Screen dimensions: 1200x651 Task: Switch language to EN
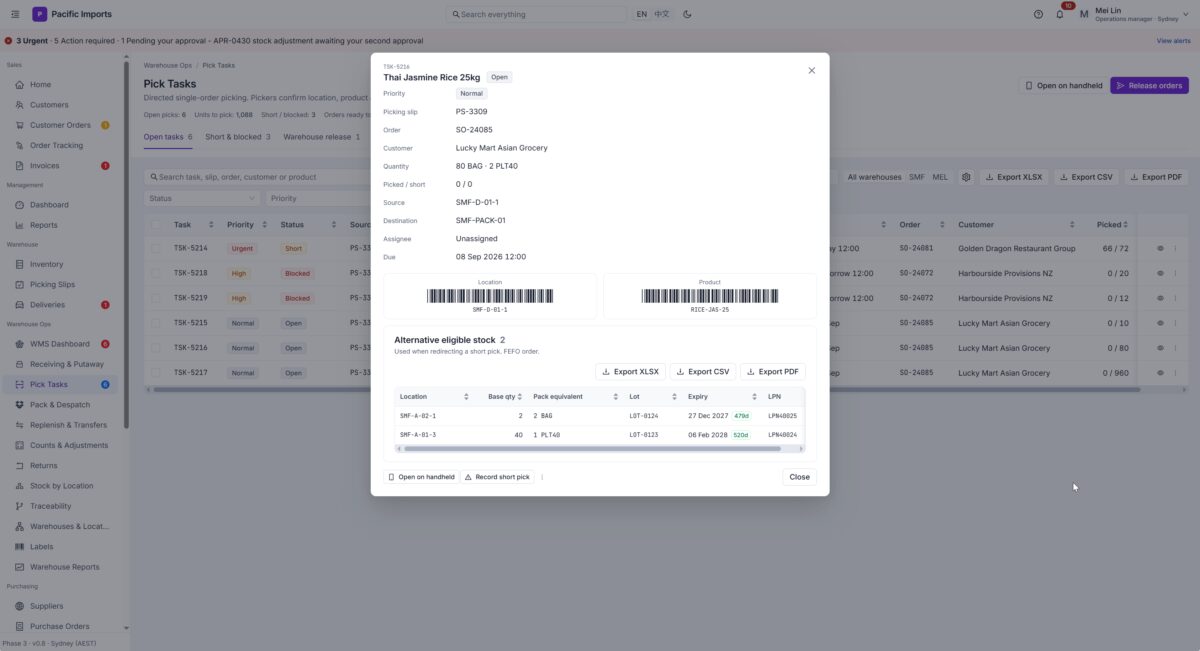[x=642, y=14]
